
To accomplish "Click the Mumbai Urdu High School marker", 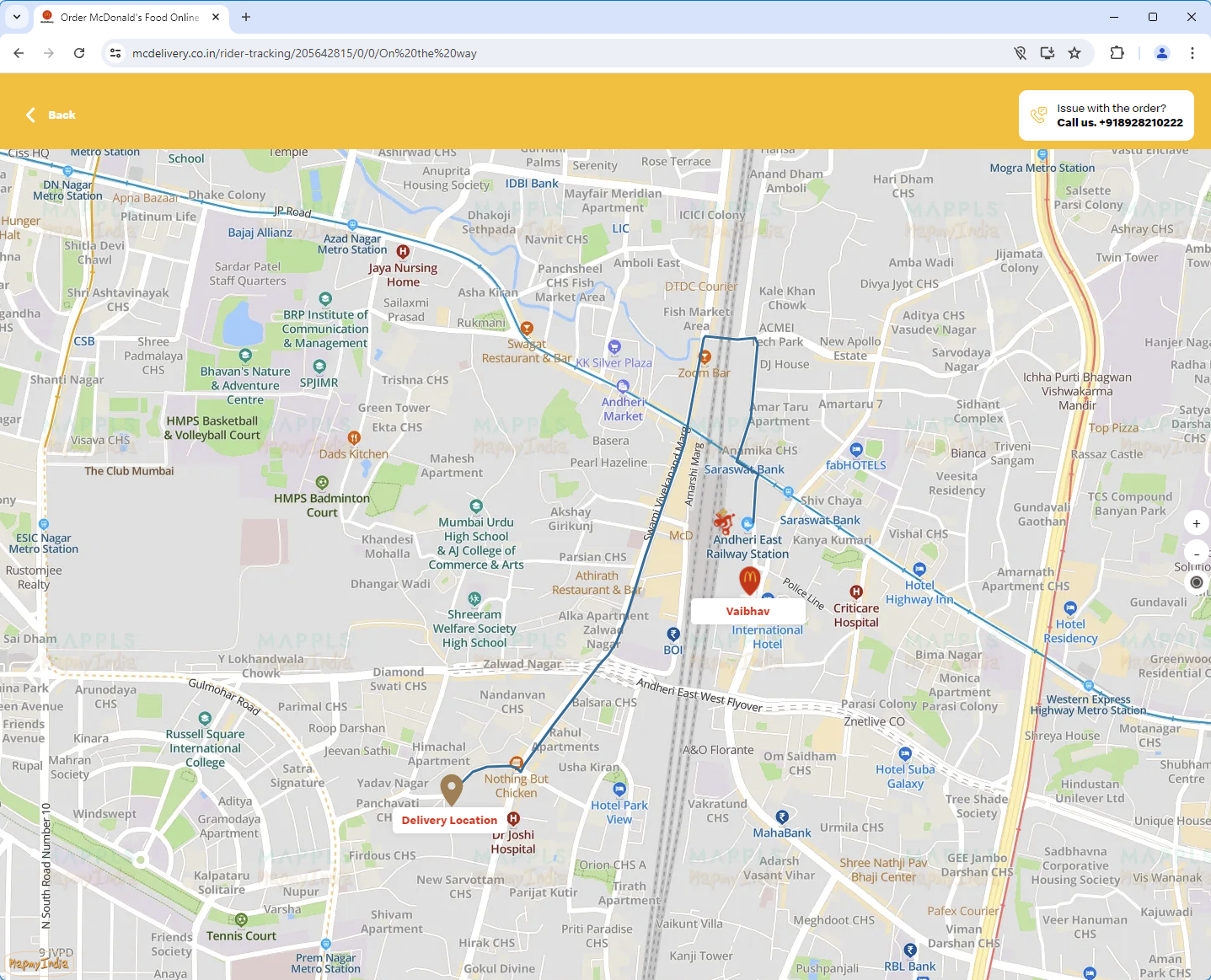I will coord(476,506).
